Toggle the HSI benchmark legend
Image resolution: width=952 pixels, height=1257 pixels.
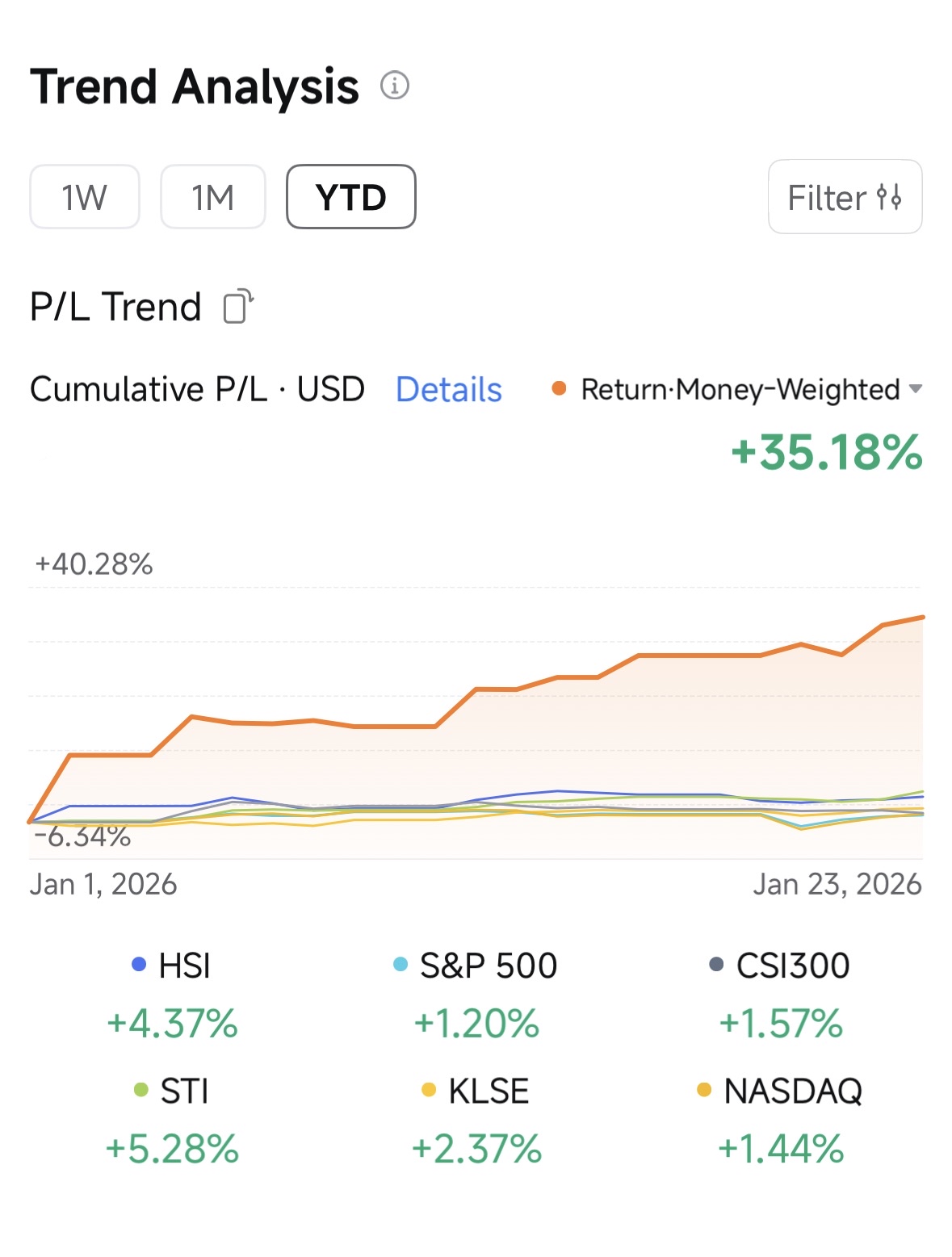click(172, 966)
